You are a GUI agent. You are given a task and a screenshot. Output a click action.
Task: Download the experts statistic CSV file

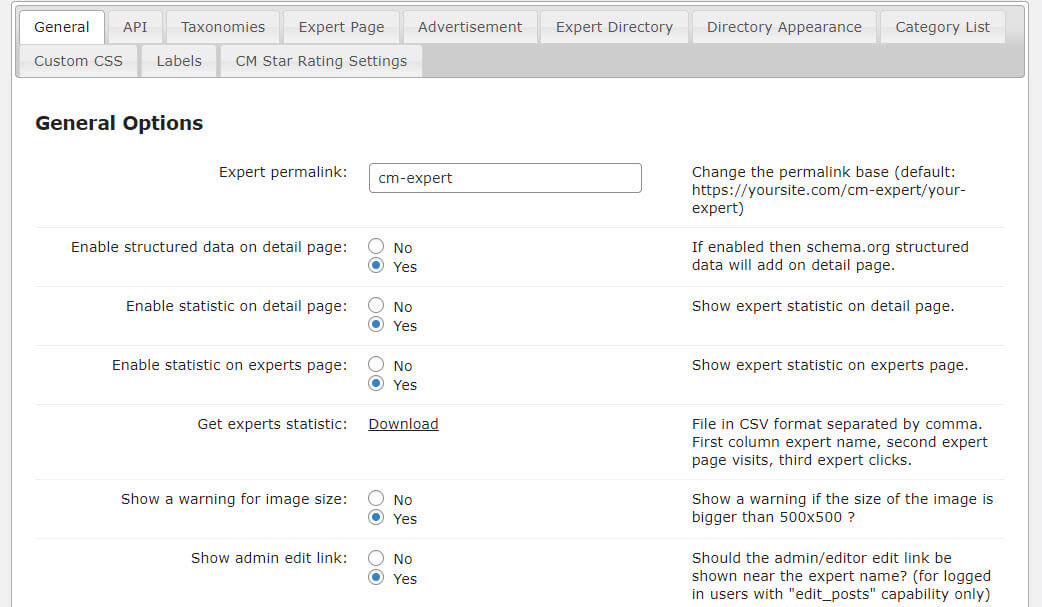point(403,423)
